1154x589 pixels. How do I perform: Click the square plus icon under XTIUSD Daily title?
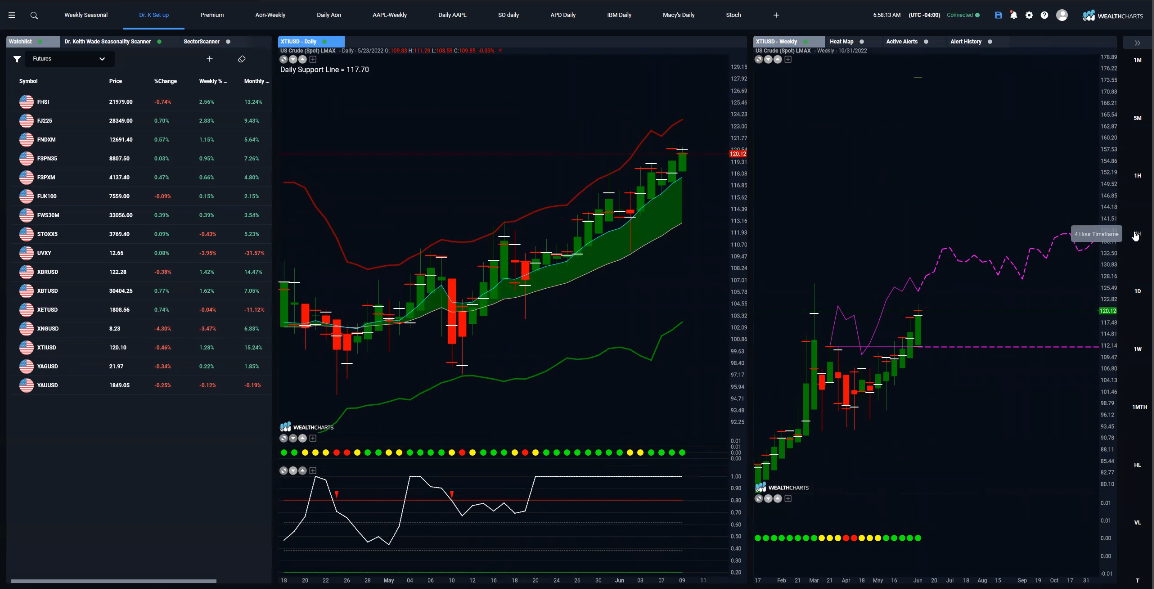pos(313,59)
